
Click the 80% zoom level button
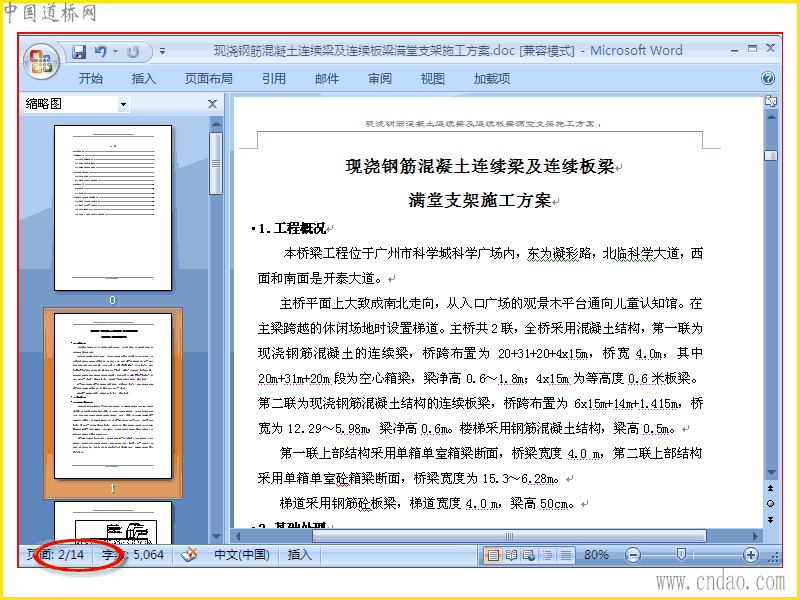[x=596, y=555]
